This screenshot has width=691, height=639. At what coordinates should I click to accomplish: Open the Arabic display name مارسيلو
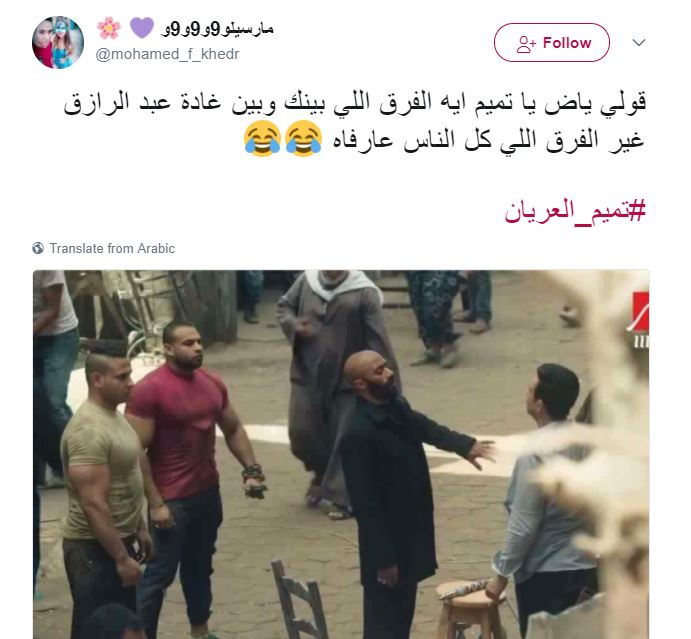tap(218, 29)
